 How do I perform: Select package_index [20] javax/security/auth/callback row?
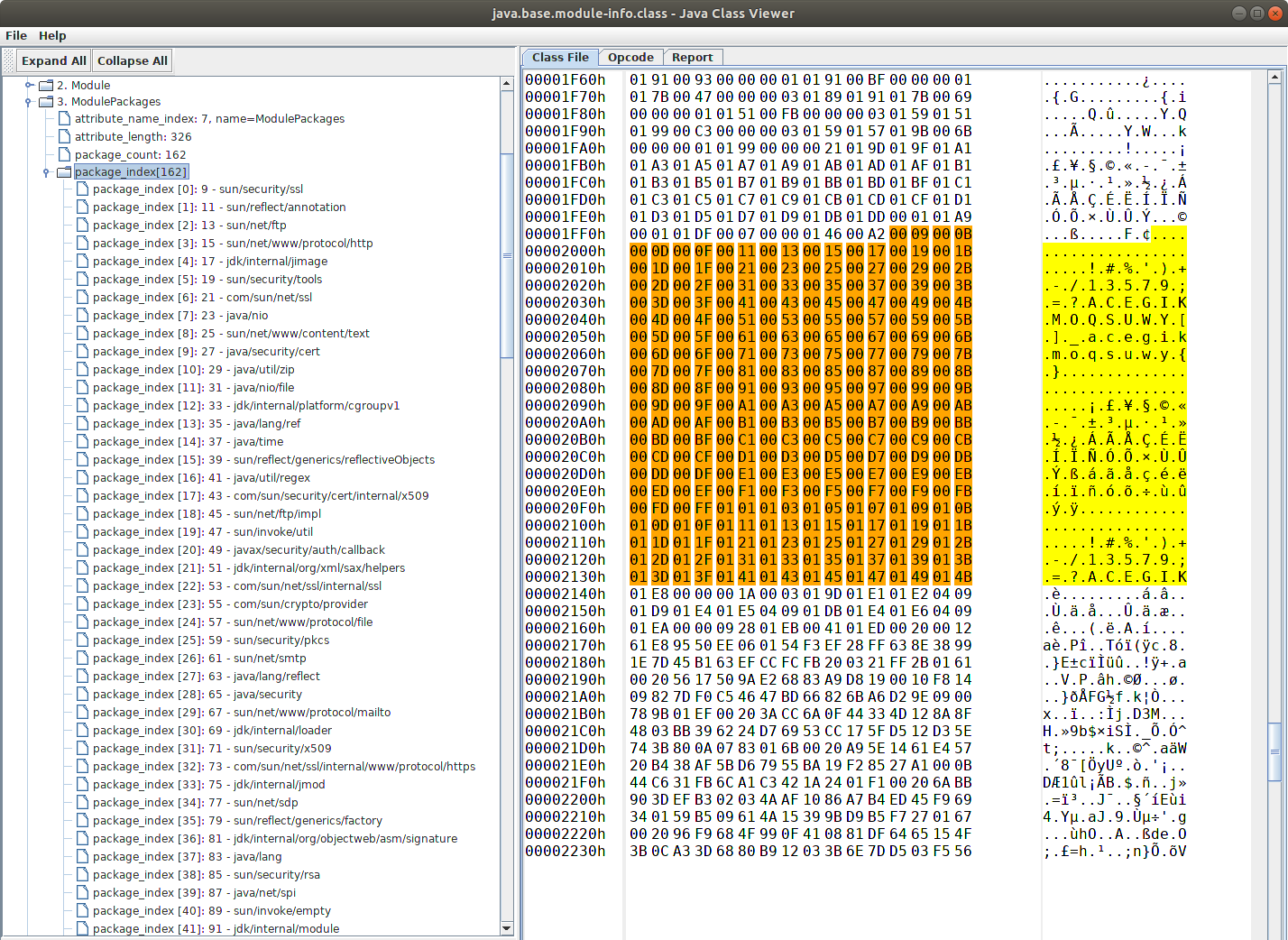click(x=239, y=549)
